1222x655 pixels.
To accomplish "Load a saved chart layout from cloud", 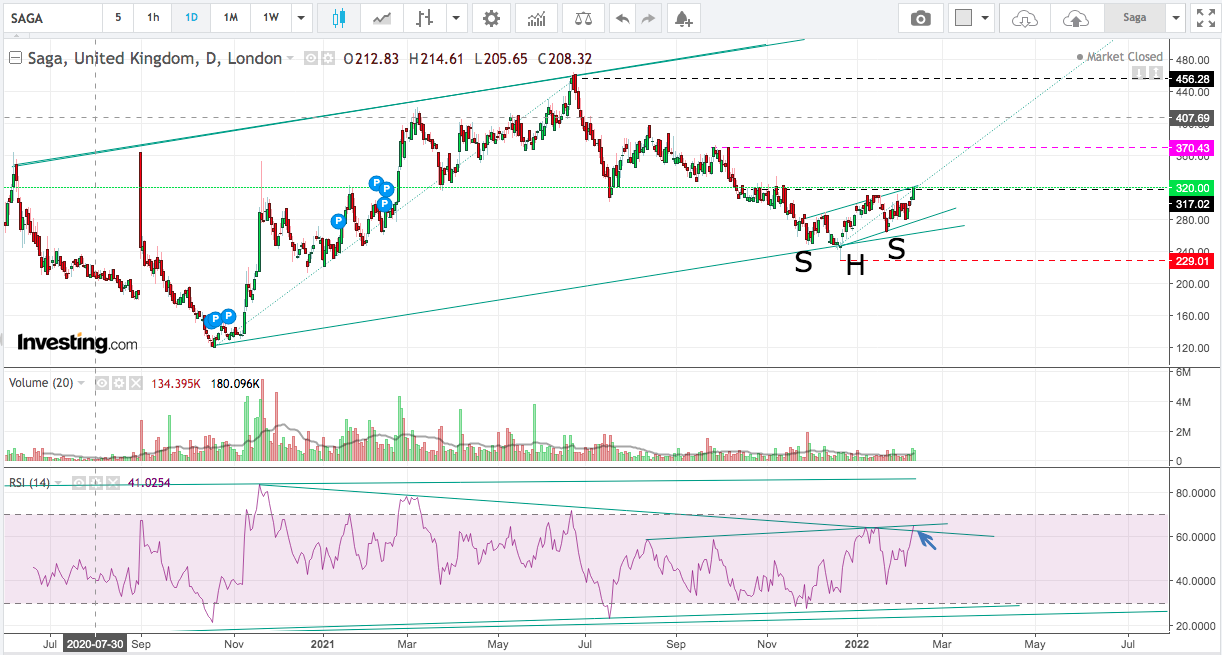I will 1025,18.
